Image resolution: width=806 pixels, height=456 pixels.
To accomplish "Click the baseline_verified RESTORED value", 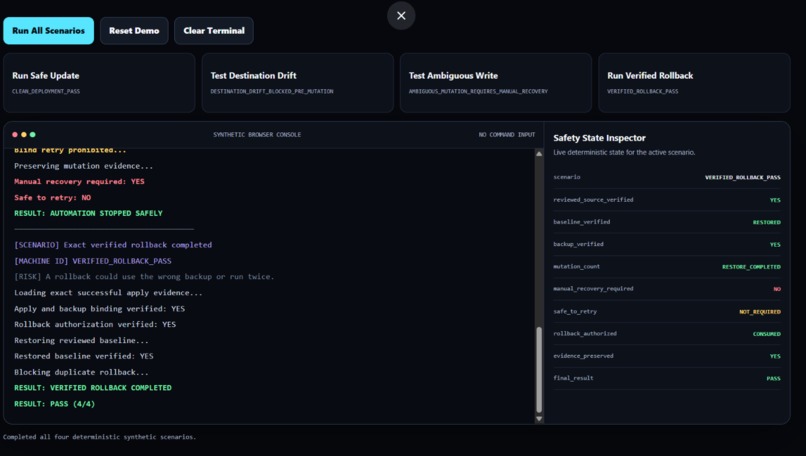I will (766, 223).
